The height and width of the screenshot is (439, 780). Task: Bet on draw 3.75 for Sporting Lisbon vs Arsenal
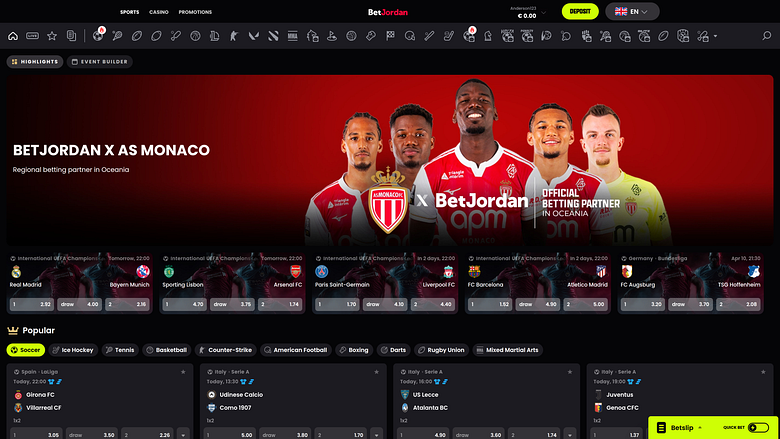(x=232, y=304)
